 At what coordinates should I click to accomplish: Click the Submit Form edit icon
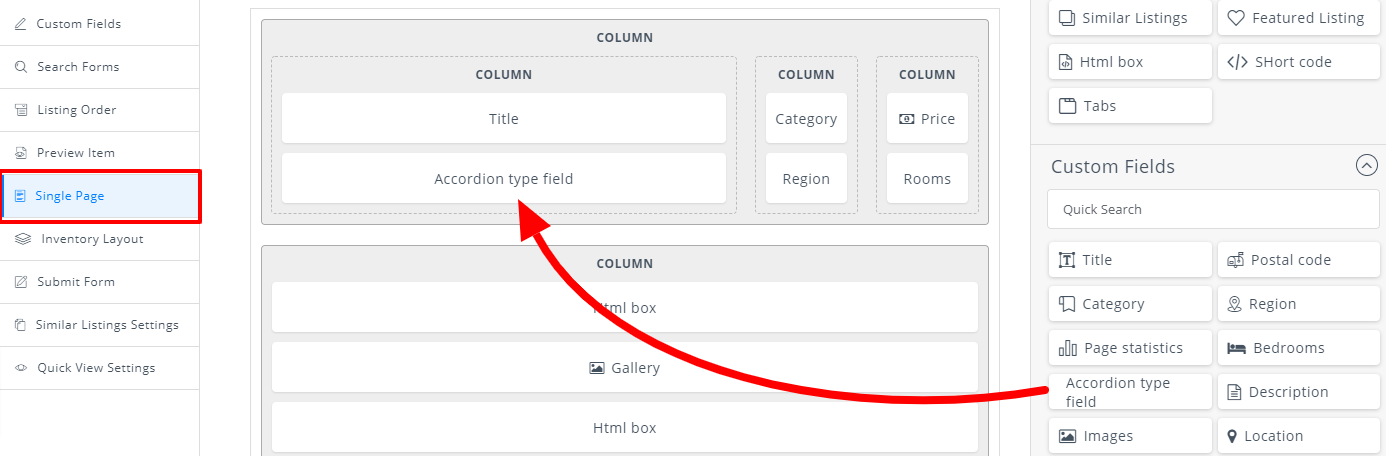[x=21, y=282]
